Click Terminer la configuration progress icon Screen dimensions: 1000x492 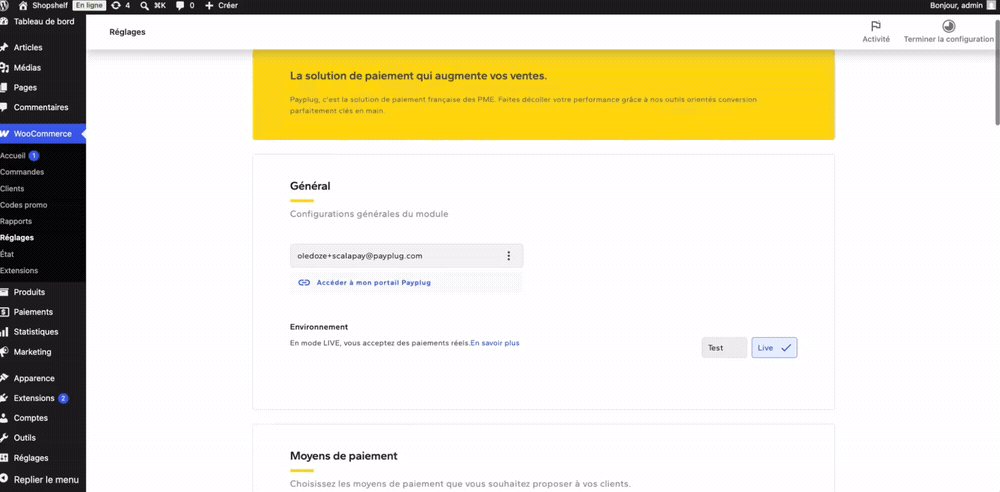948,26
